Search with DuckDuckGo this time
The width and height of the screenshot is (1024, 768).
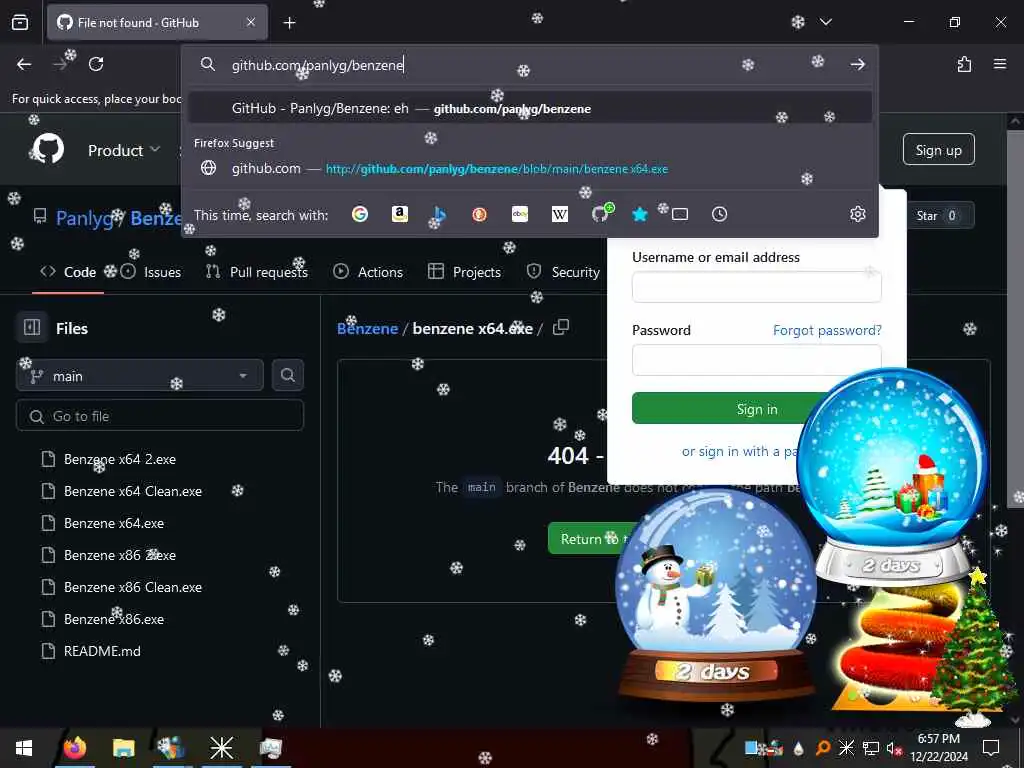click(479, 214)
